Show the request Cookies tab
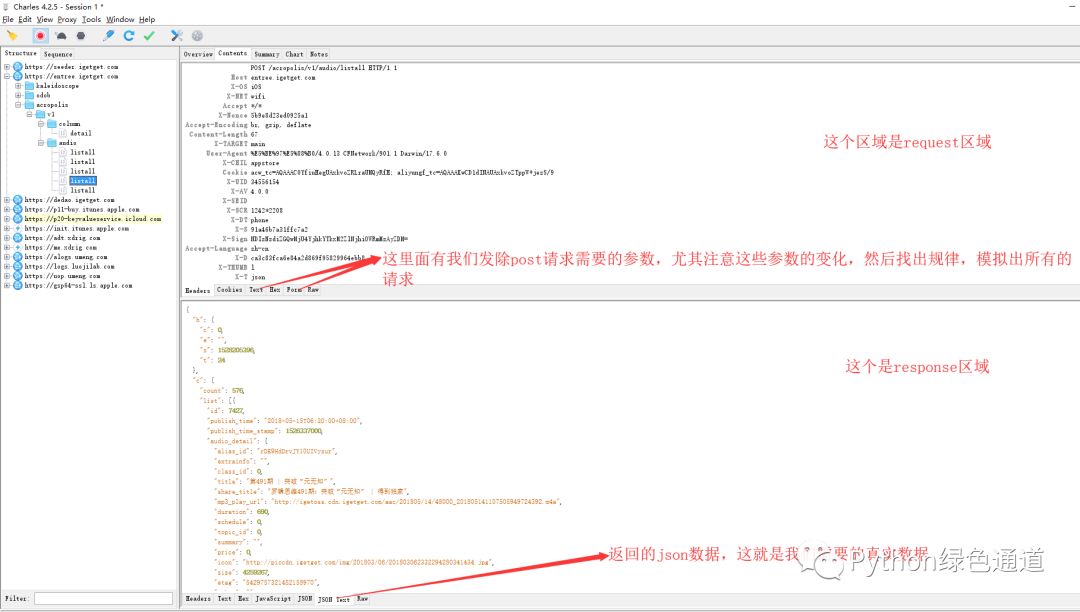 point(229,290)
